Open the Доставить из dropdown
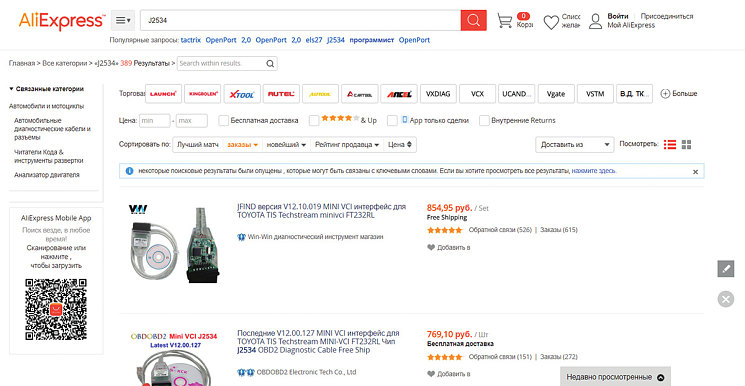Screen dimensions: 745x386 574,145
